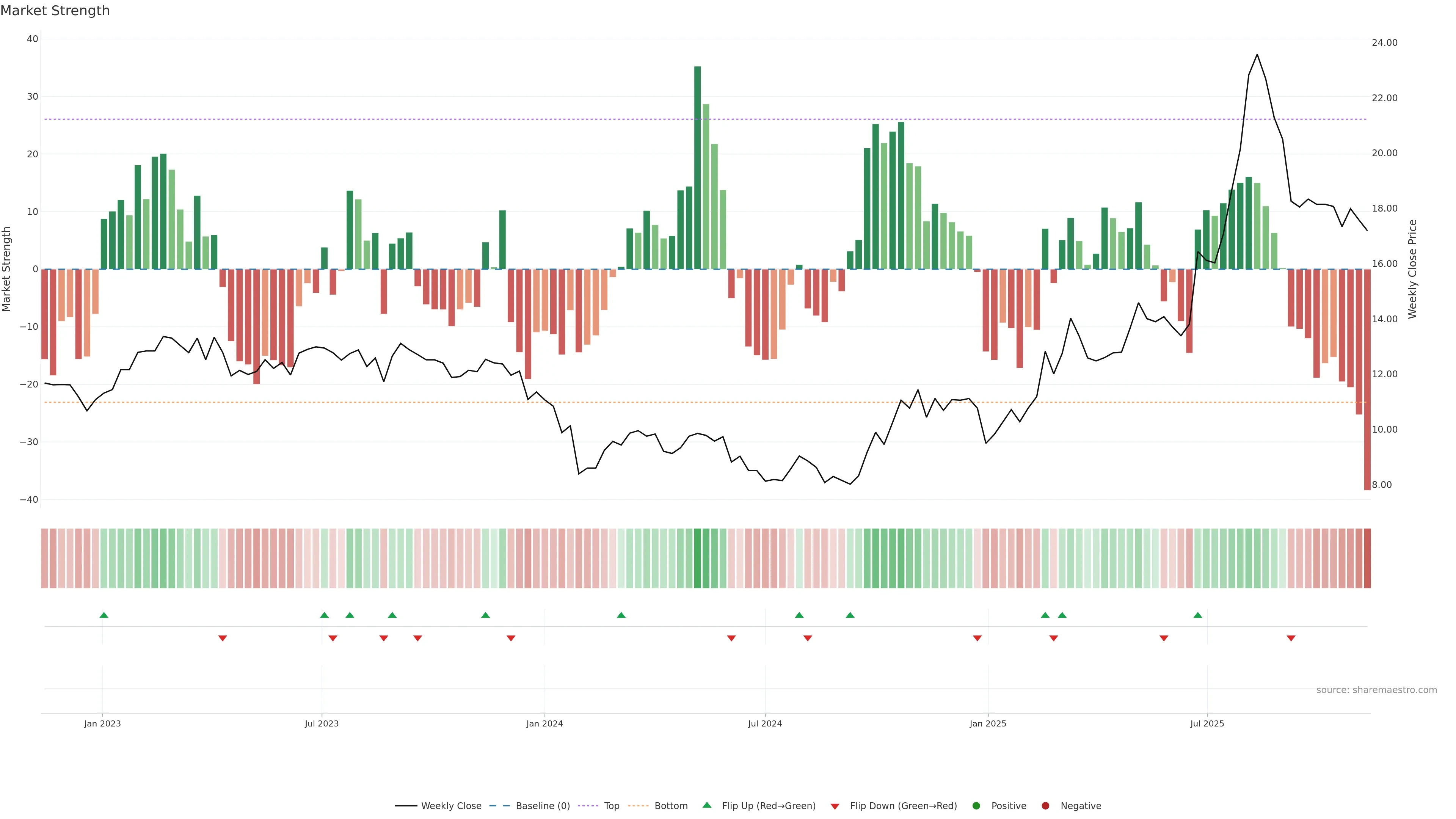Select the first red flip-down triangle marker
Image resolution: width=1456 pixels, height=819 pixels.
pos(223,638)
